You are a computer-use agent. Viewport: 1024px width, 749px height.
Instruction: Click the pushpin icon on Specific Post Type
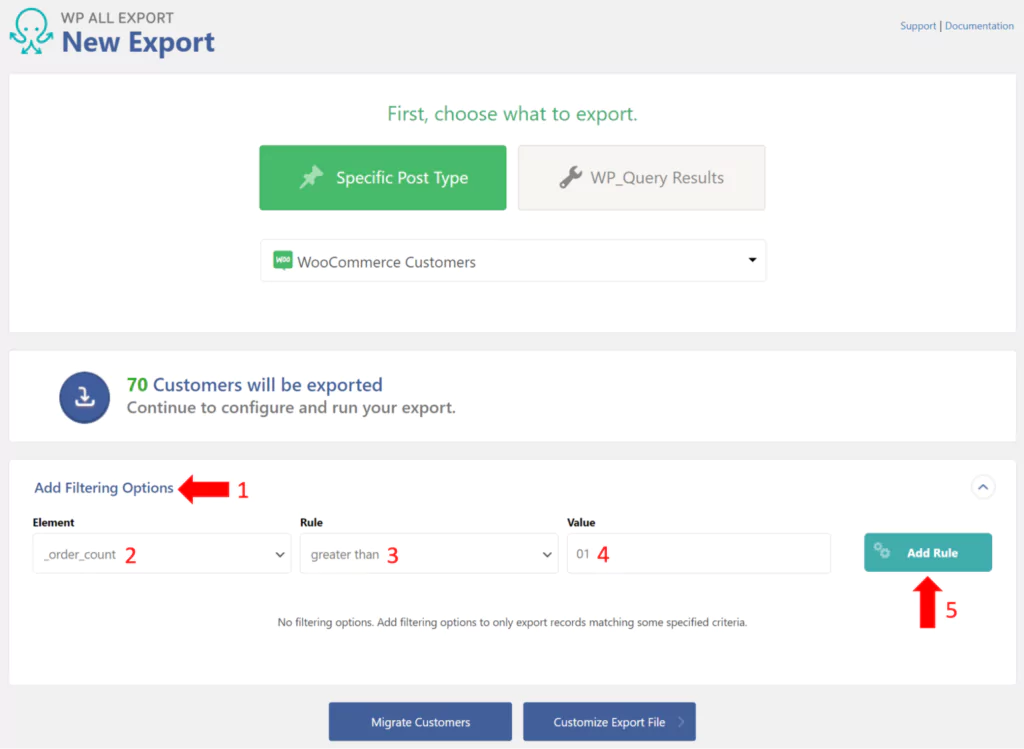tap(312, 177)
